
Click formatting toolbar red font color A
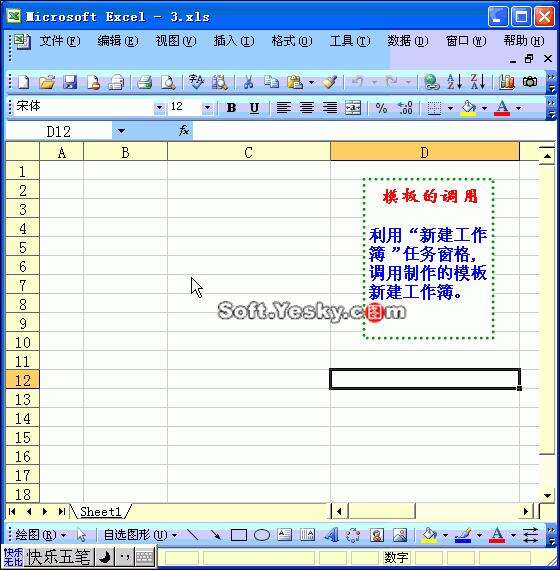point(502,108)
